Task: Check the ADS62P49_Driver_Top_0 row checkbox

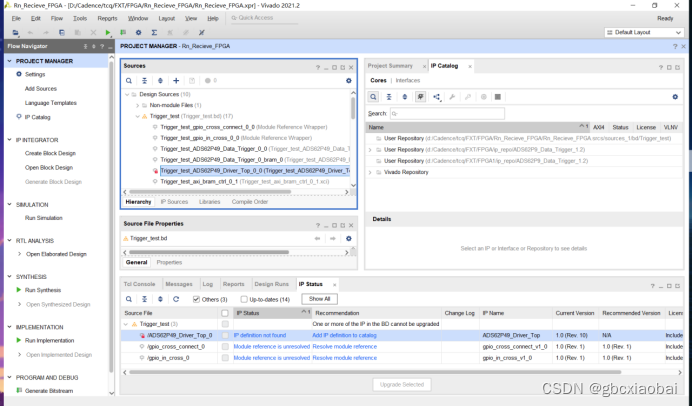Action: pos(225,335)
